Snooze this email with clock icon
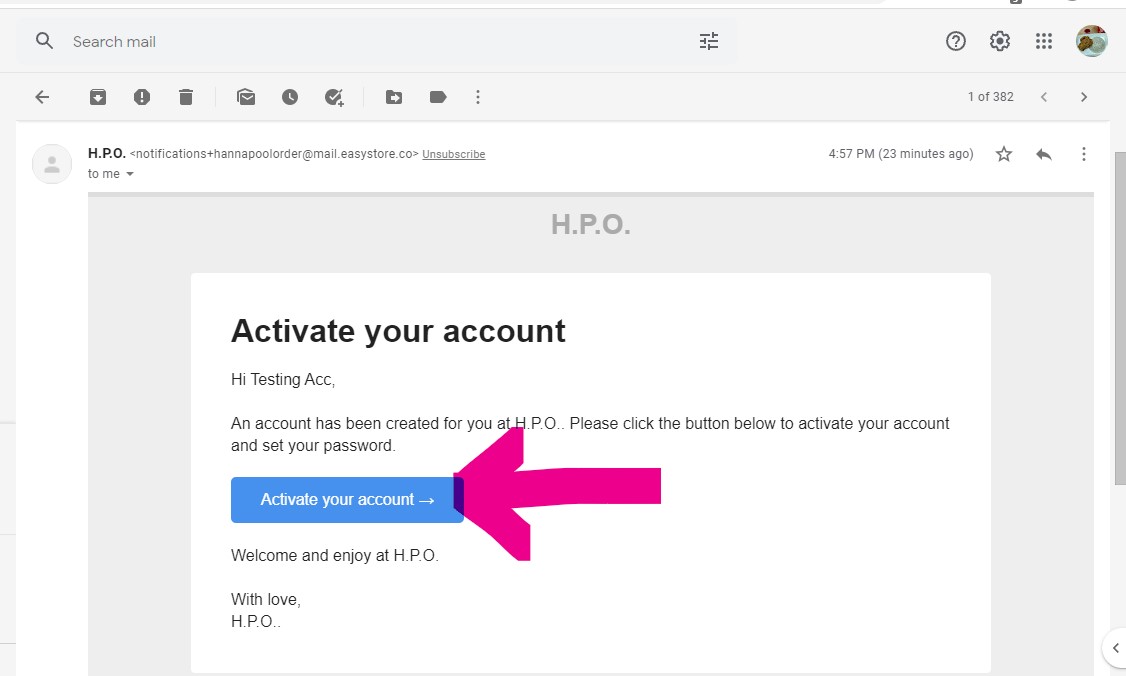Screen dimensions: 1126x676 [x=290, y=97]
